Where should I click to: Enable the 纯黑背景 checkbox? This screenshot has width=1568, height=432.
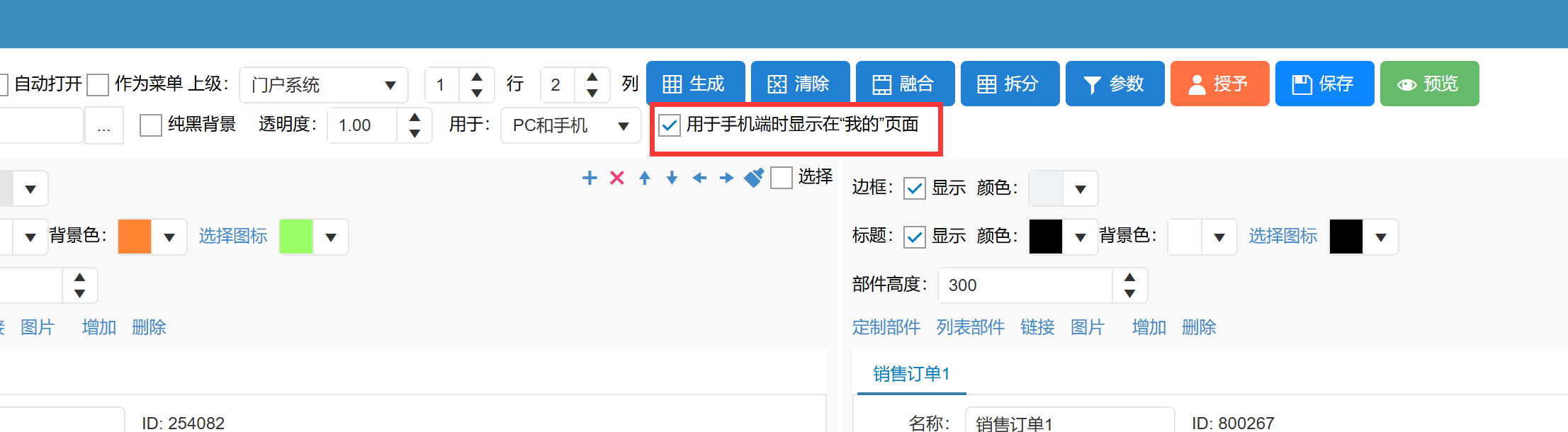point(151,125)
